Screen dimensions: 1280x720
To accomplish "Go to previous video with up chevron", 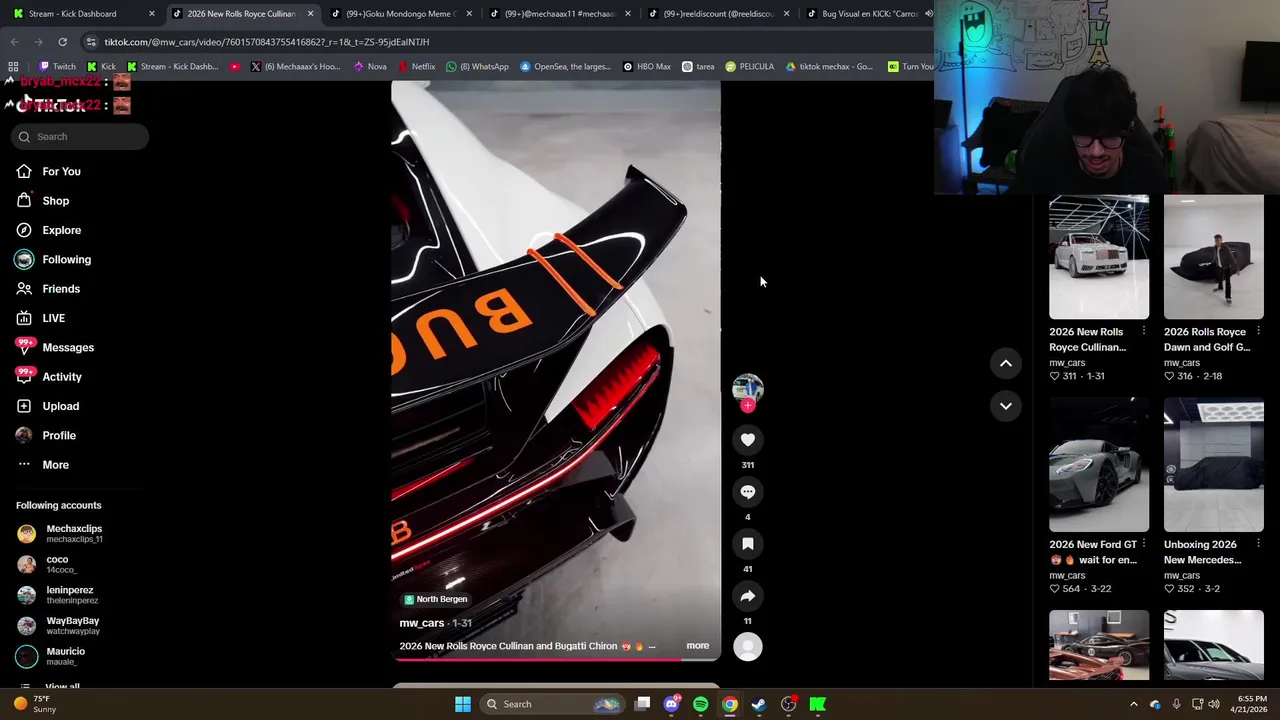I will pos(1006,363).
